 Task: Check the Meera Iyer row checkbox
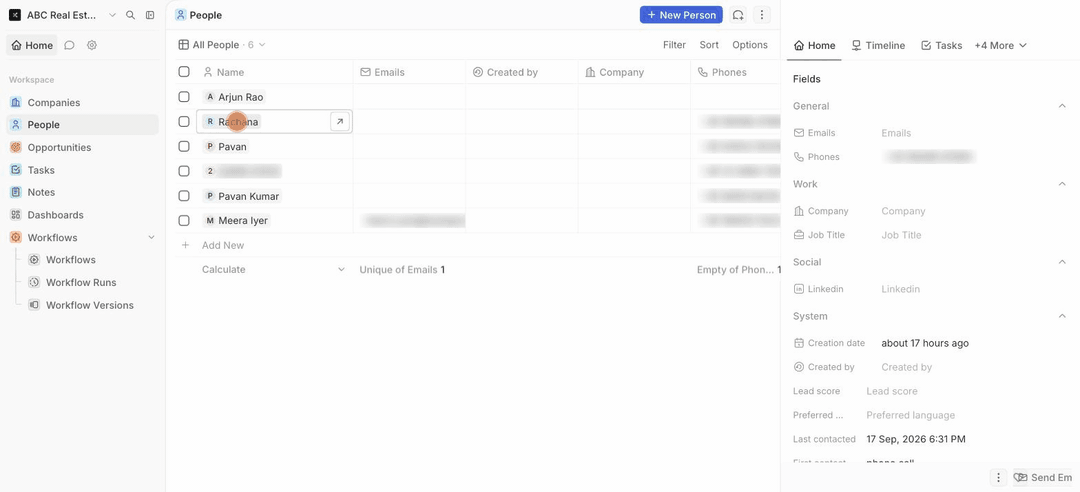(184, 221)
